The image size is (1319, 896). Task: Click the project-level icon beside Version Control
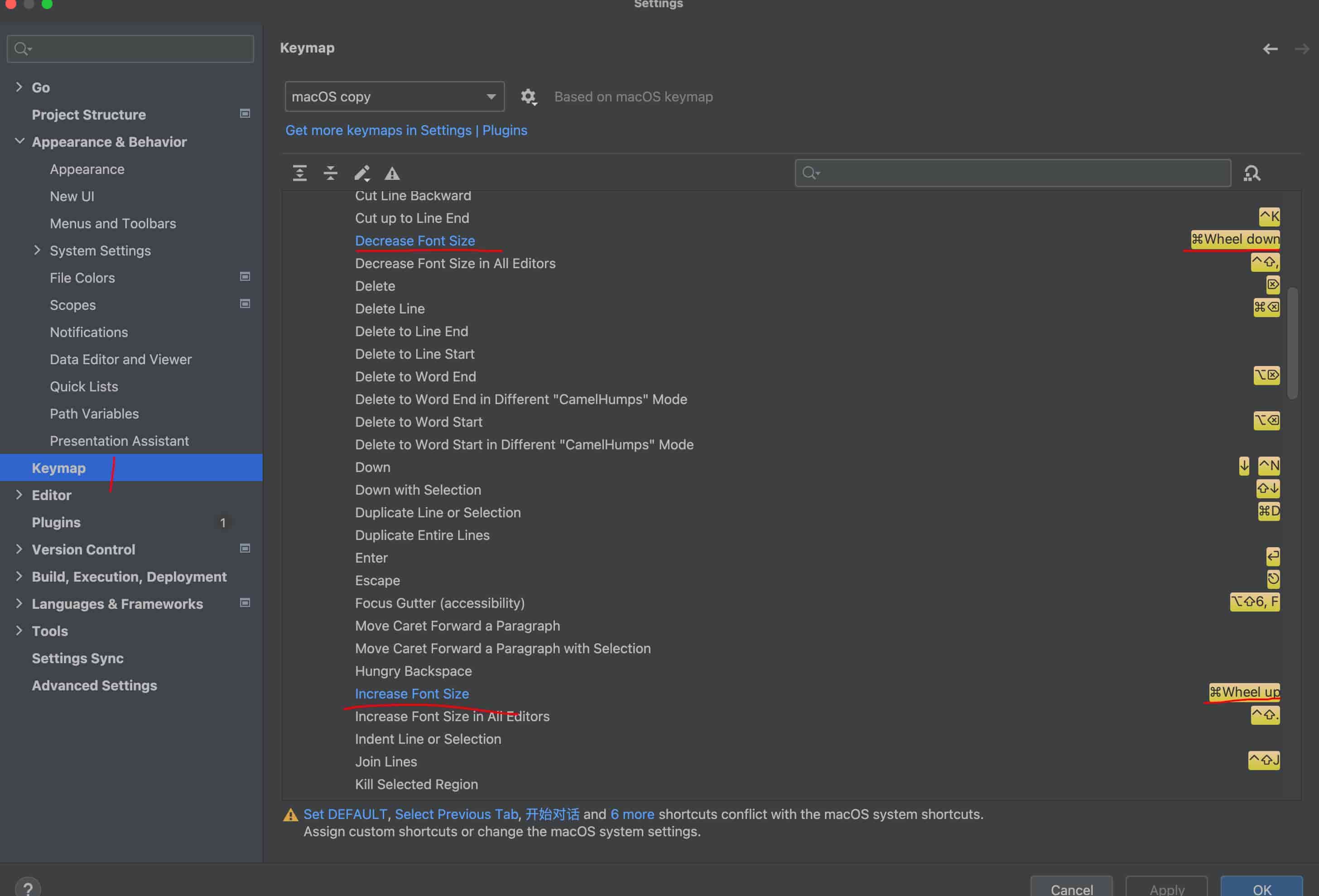245,548
